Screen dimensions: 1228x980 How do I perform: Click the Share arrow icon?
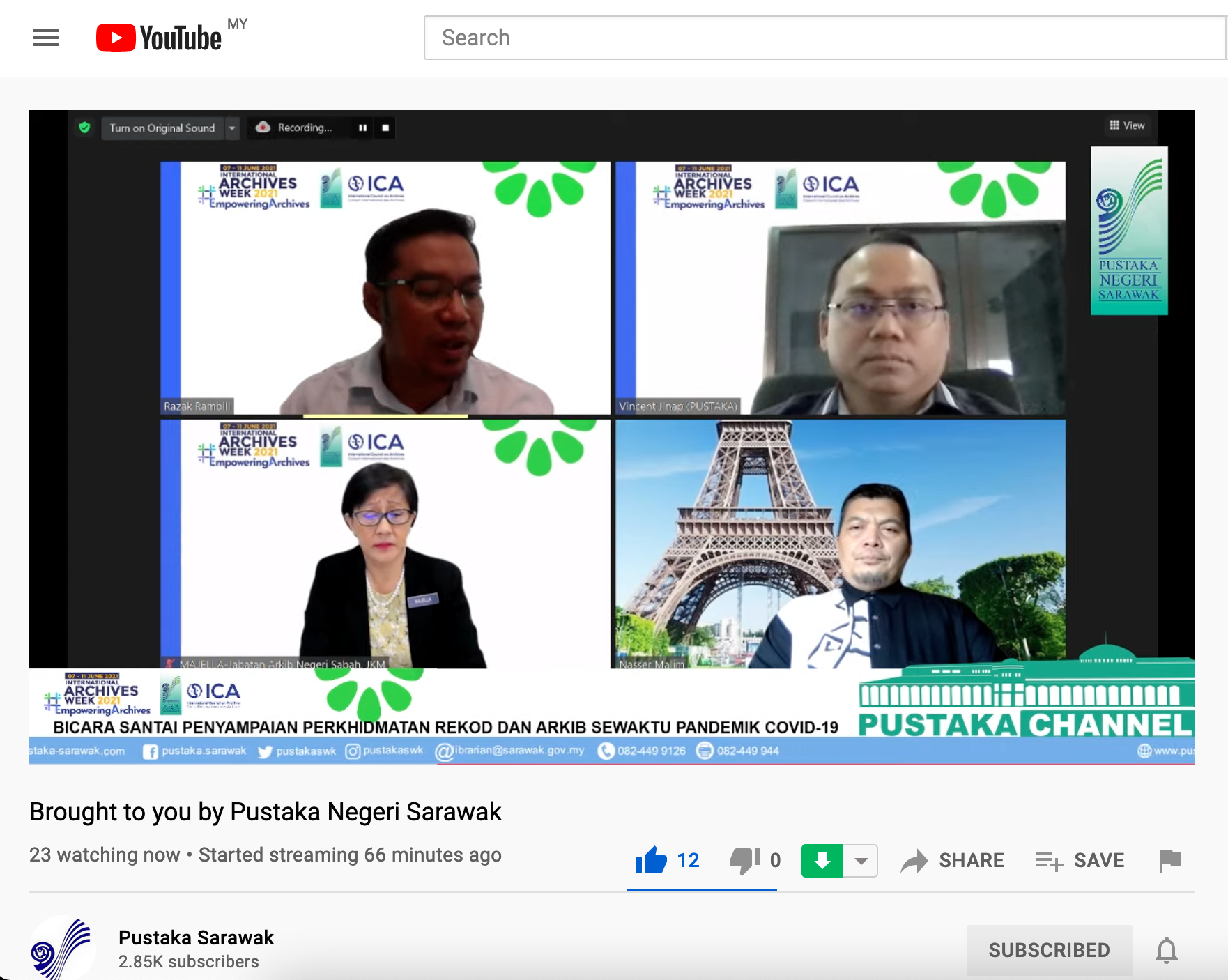pos(914,861)
